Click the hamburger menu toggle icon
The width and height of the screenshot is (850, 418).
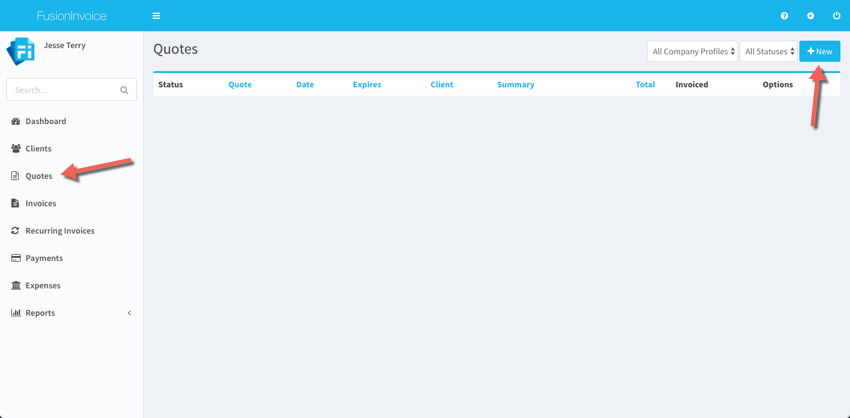(156, 16)
